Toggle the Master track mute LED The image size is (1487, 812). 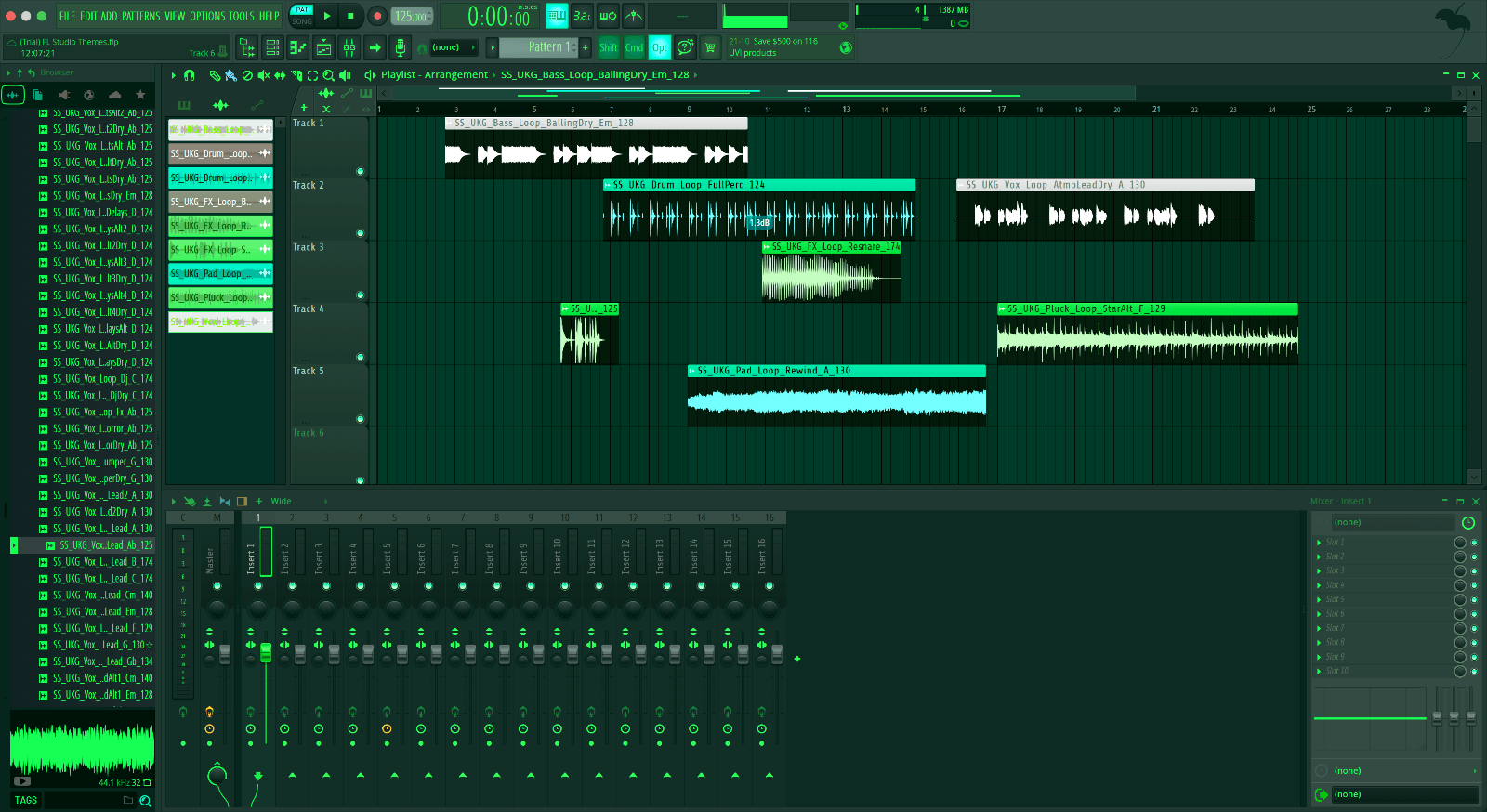pos(217,585)
